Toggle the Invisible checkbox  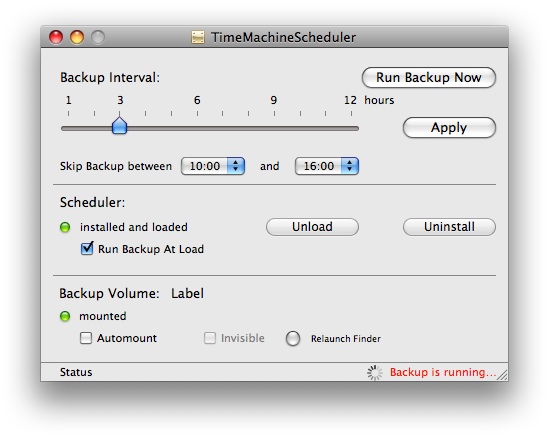coord(210,338)
